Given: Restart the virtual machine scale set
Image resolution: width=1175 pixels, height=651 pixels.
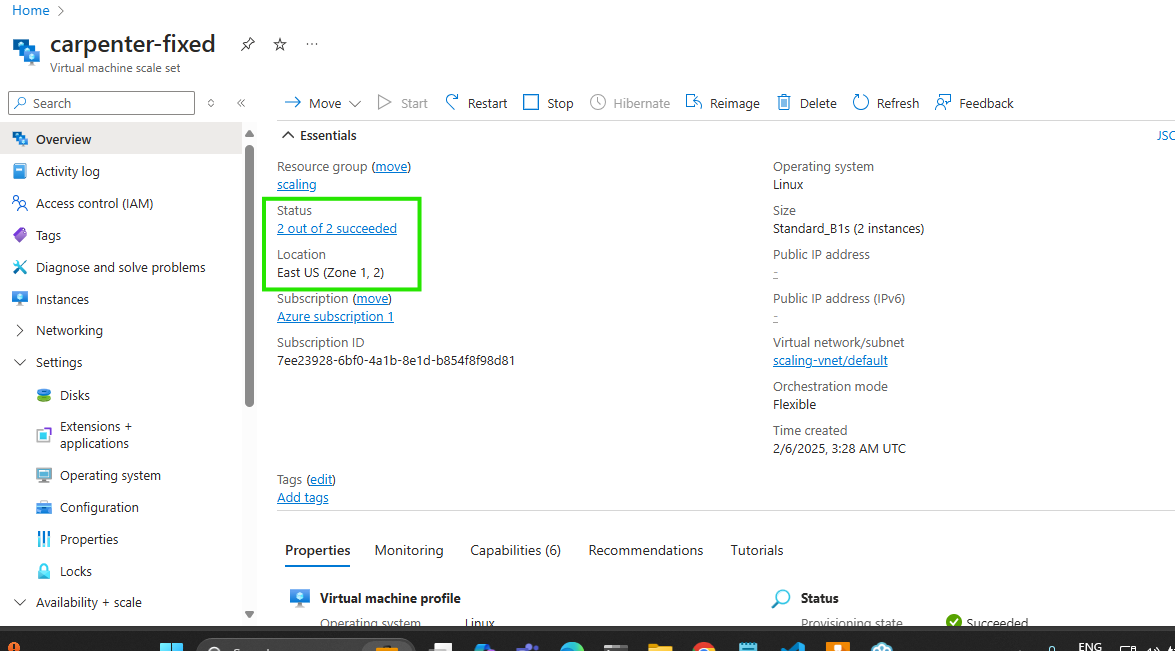Looking at the screenshot, I should (476, 103).
